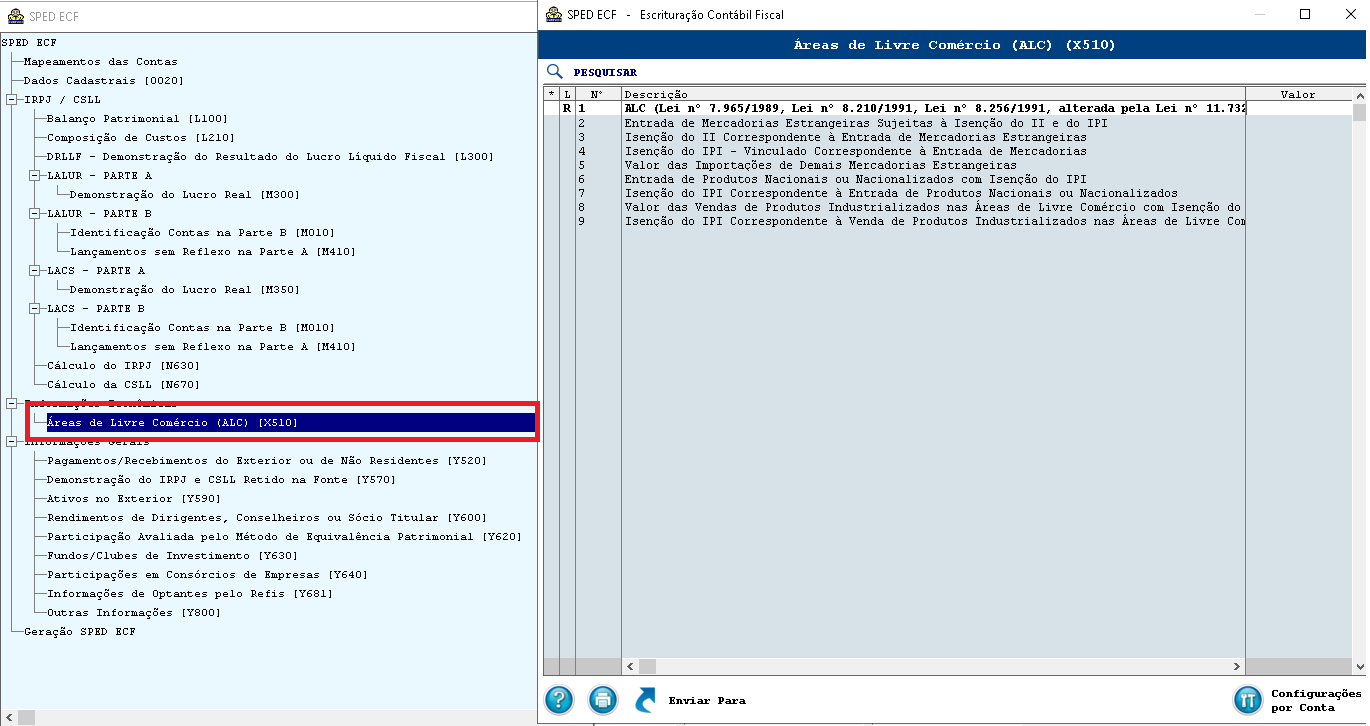This screenshot has width=1370, height=726.
Task: Open Geração SPED ECF
Action: pos(79,631)
